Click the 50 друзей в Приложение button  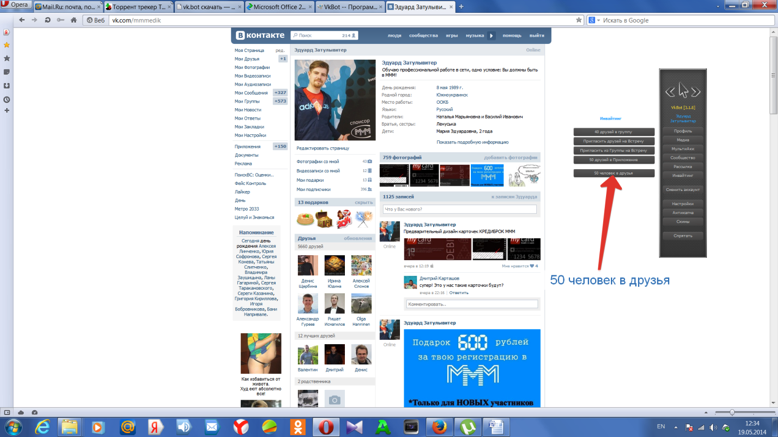pyautogui.click(x=614, y=160)
